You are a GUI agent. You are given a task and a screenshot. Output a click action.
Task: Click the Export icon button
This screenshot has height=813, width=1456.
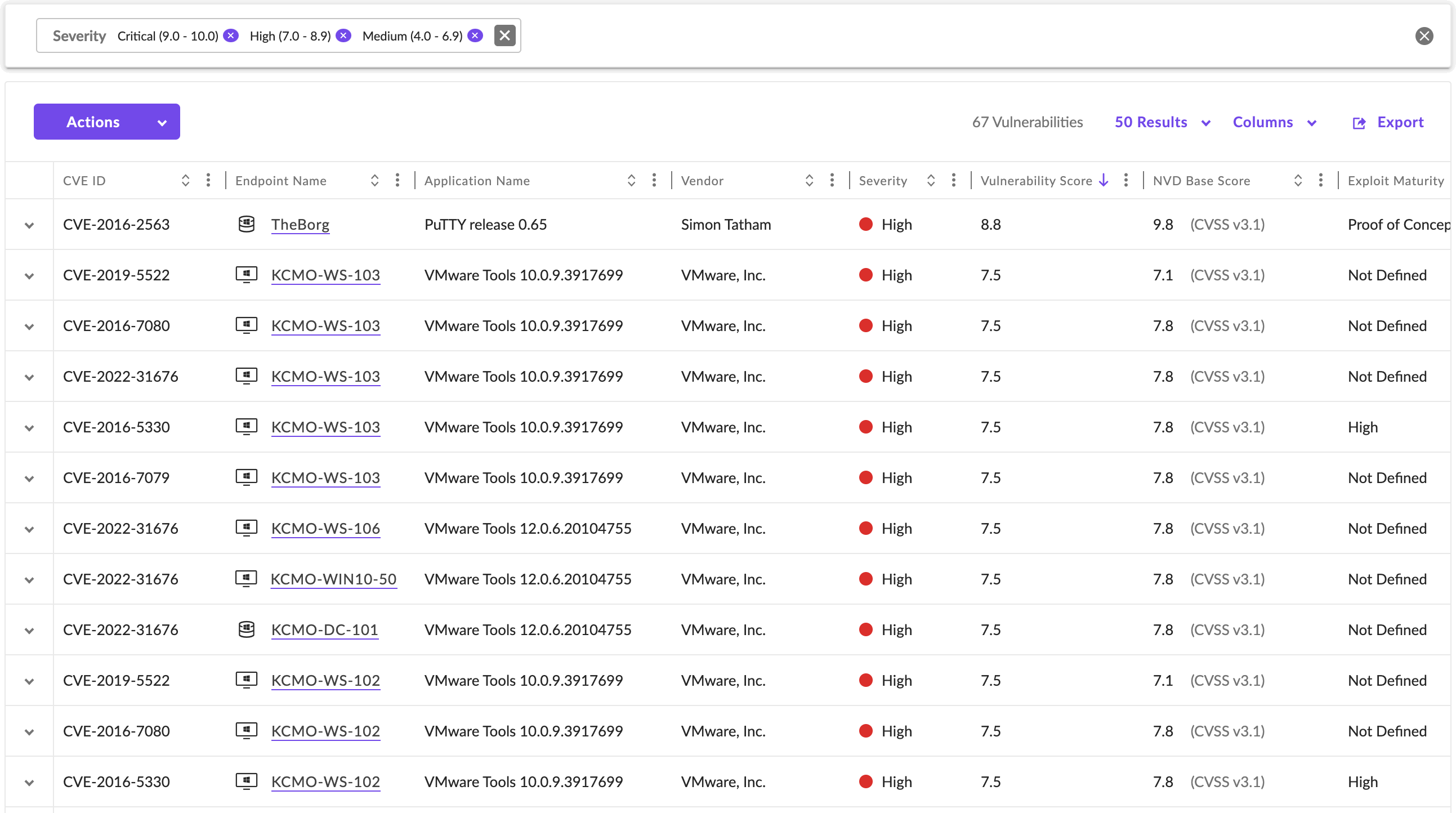[x=1359, y=123]
